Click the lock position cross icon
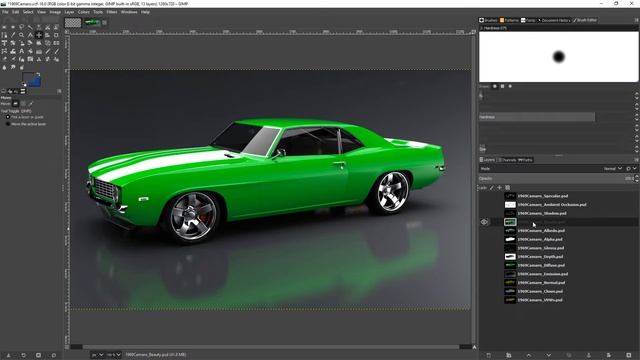The height and width of the screenshot is (360, 640). (499, 188)
